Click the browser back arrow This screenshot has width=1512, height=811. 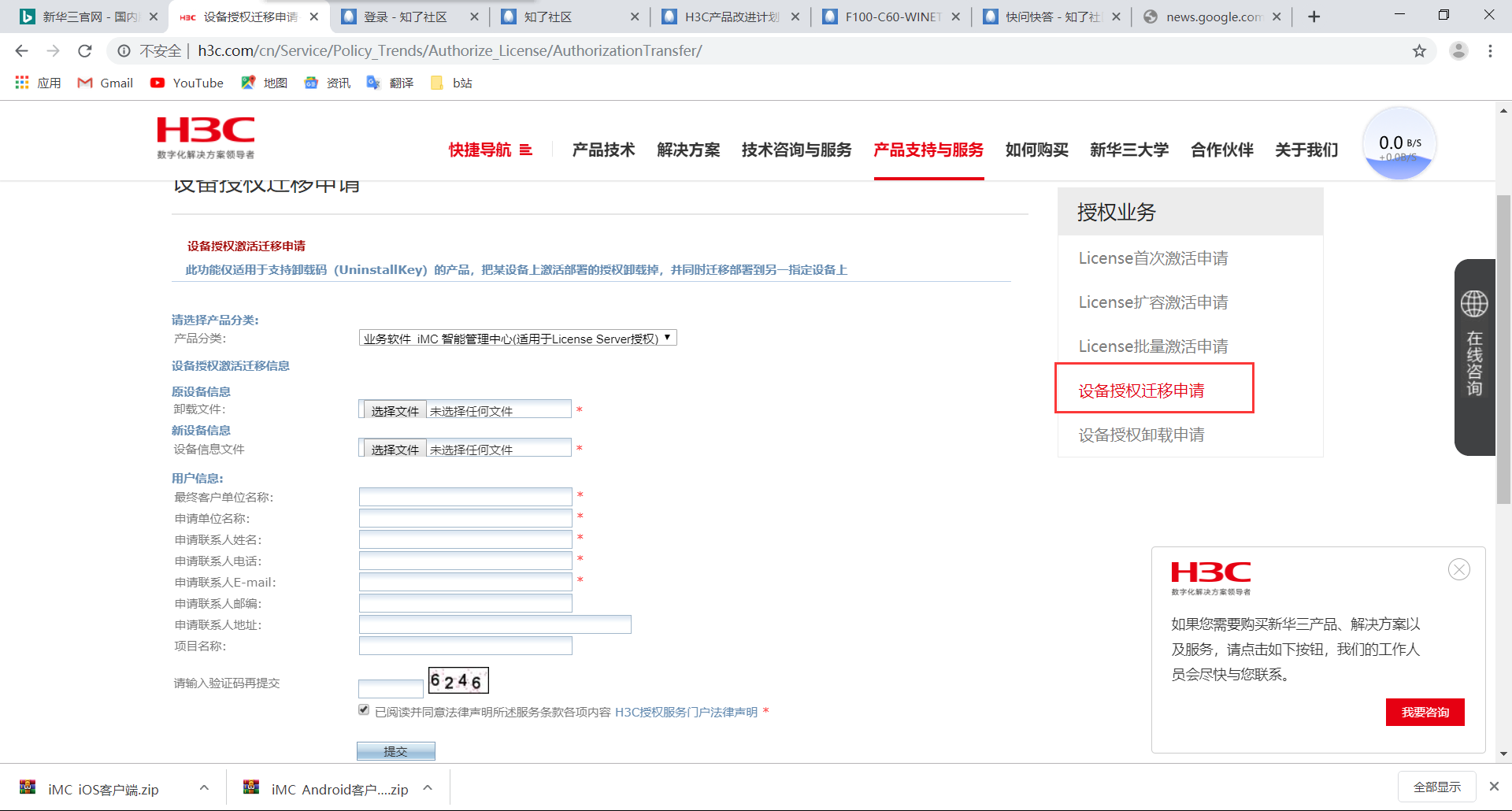(x=21, y=51)
